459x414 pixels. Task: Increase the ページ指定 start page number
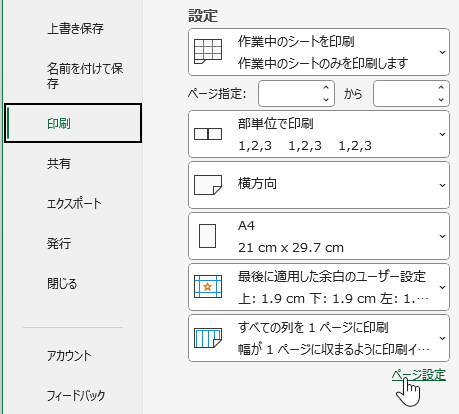pos(326,88)
